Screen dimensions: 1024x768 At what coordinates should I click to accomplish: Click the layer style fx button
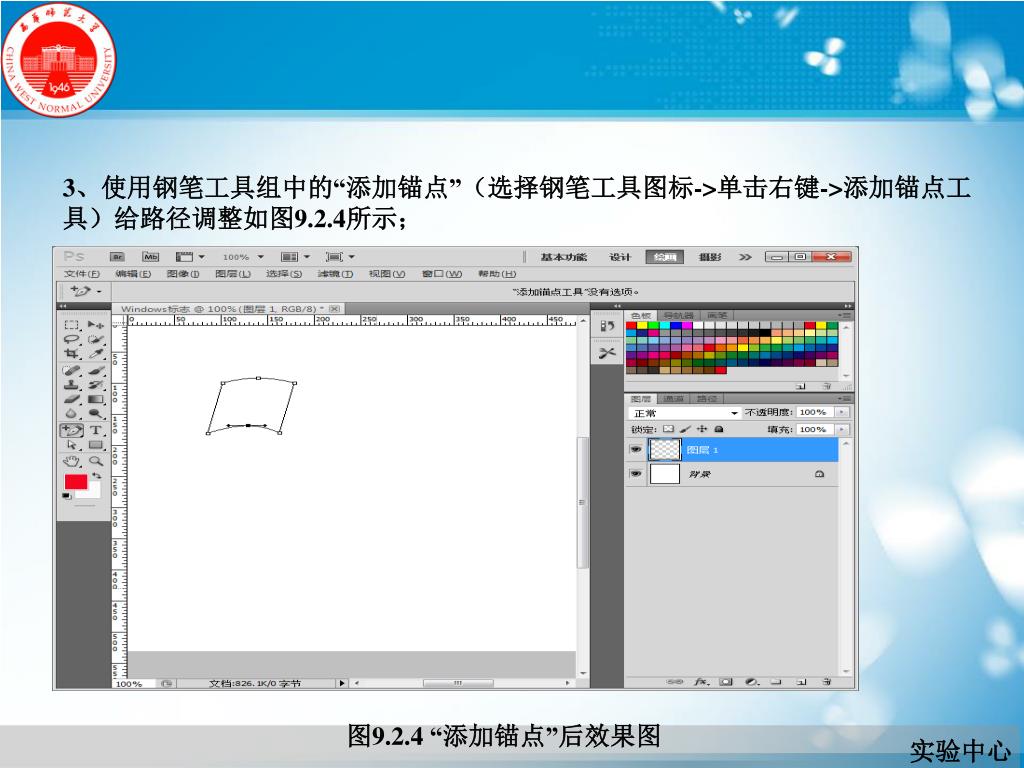pos(702,681)
